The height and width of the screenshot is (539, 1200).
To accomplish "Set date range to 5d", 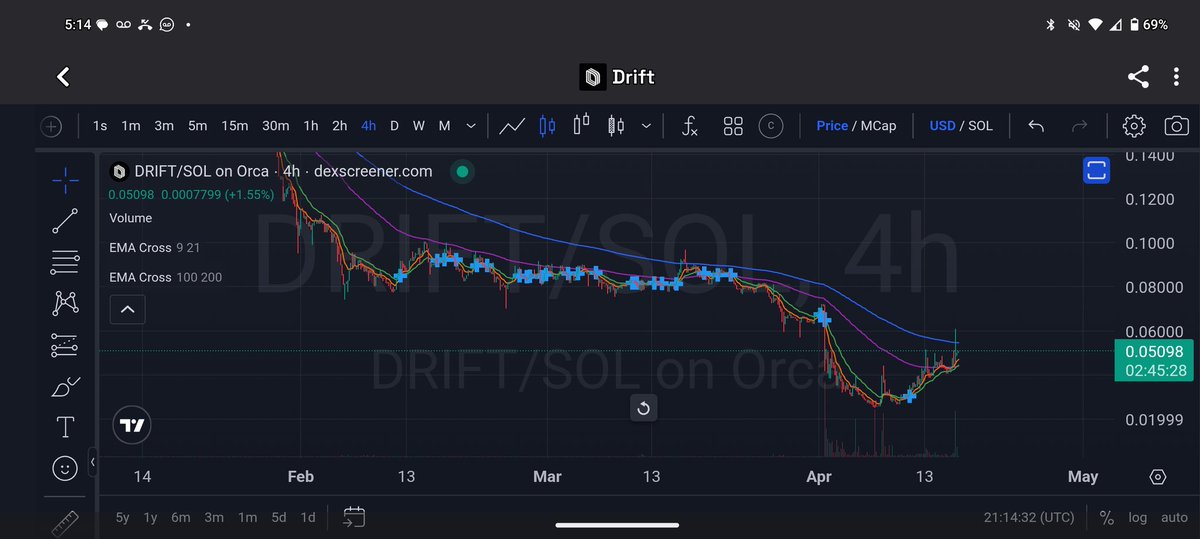I will [x=279, y=517].
